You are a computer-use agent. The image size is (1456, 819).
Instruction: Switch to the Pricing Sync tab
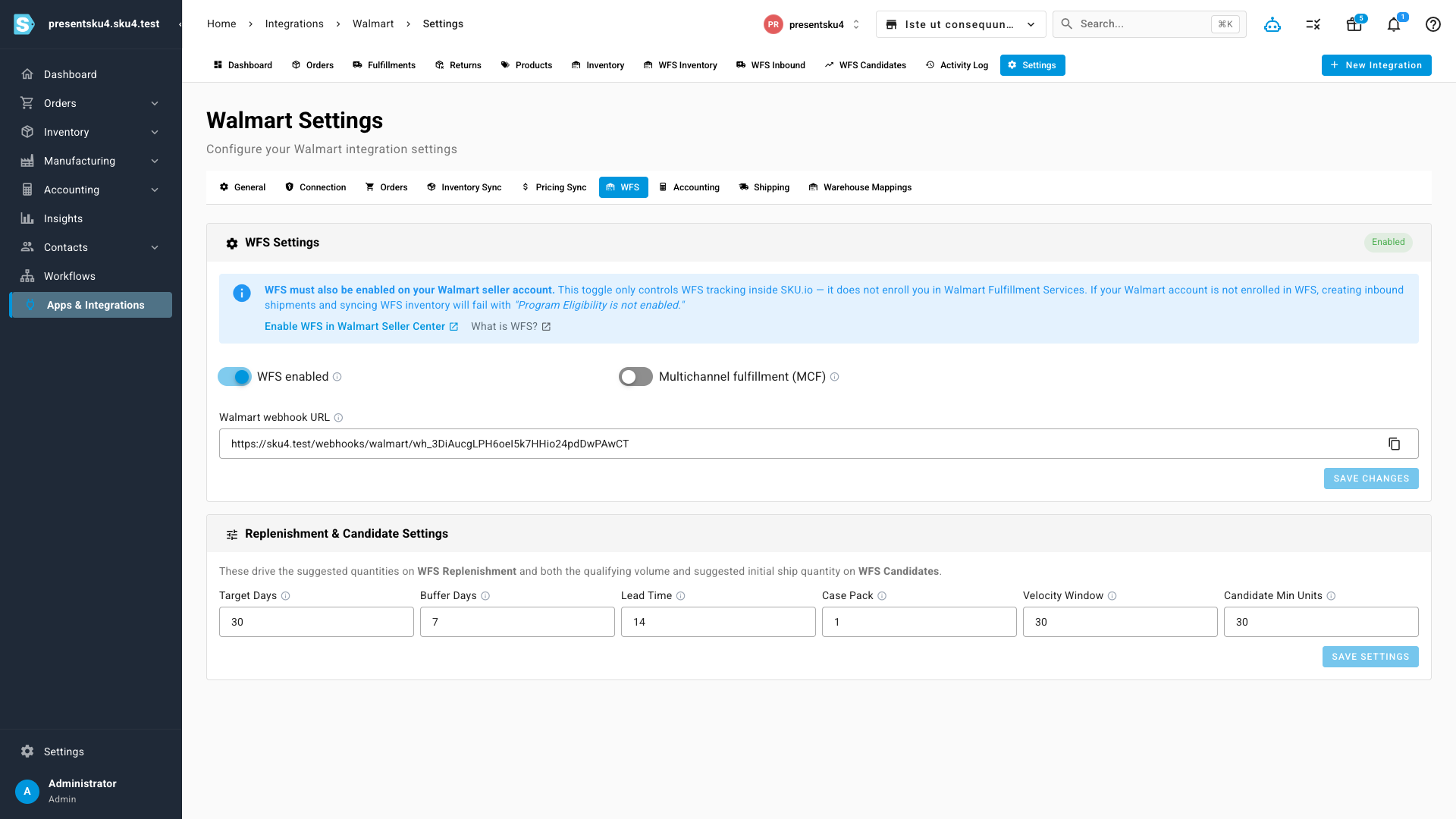pos(554,187)
